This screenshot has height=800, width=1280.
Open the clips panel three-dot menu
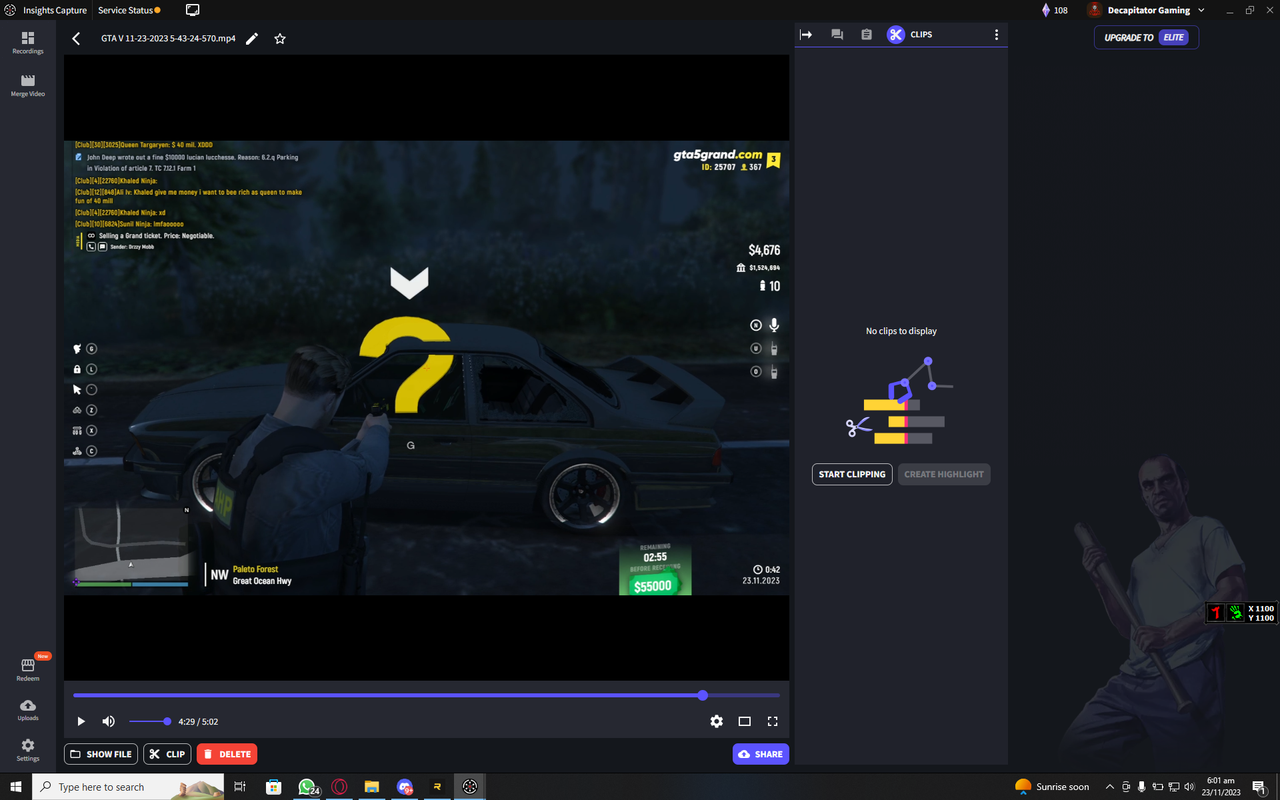pos(996,34)
